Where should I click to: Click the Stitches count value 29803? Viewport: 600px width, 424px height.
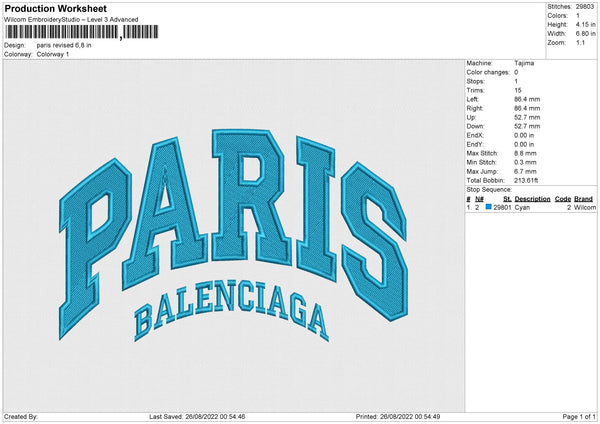click(x=585, y=6)
